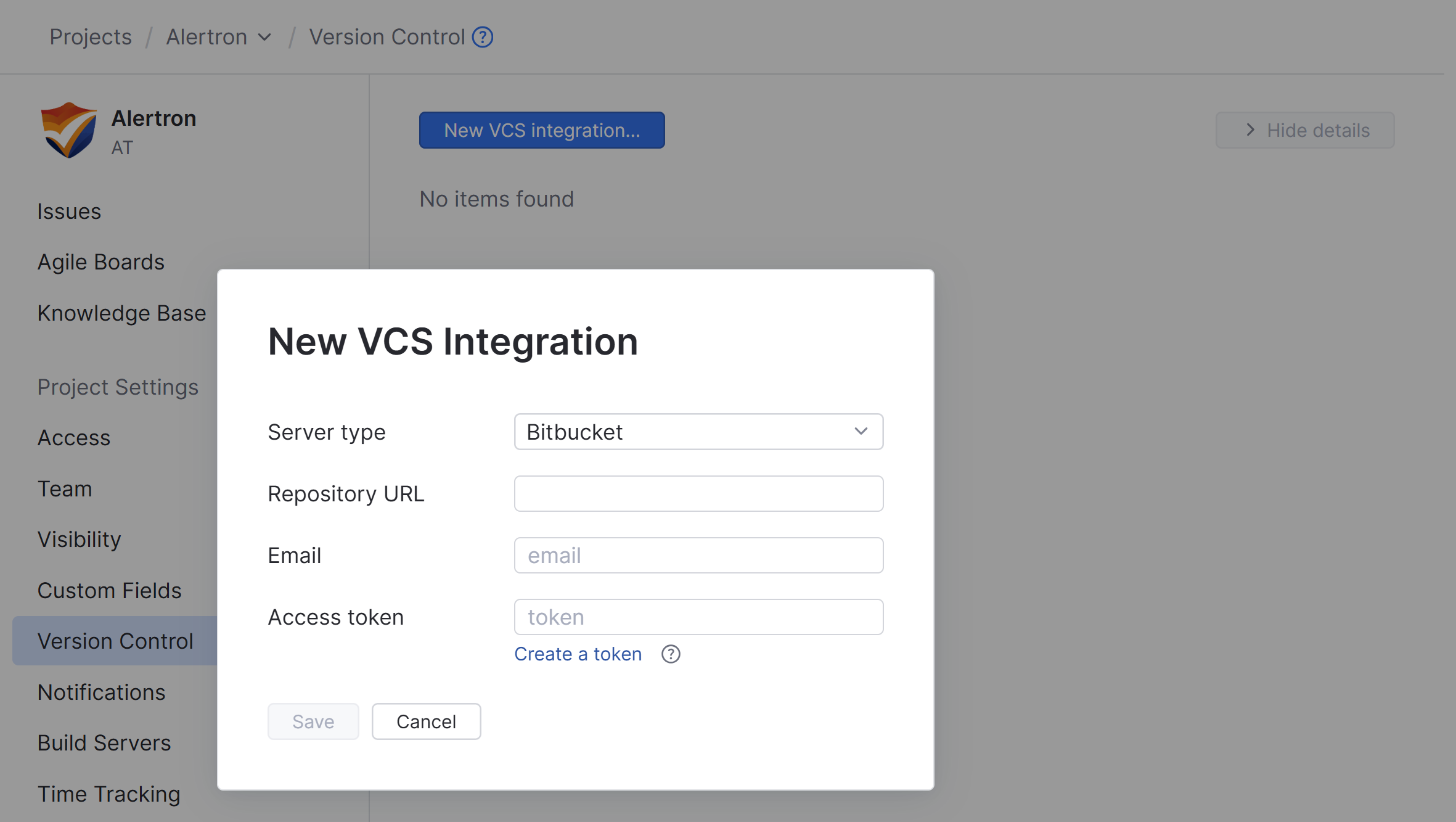
Task: Cancel the New VCS Integration dialog
Action: 426,721
